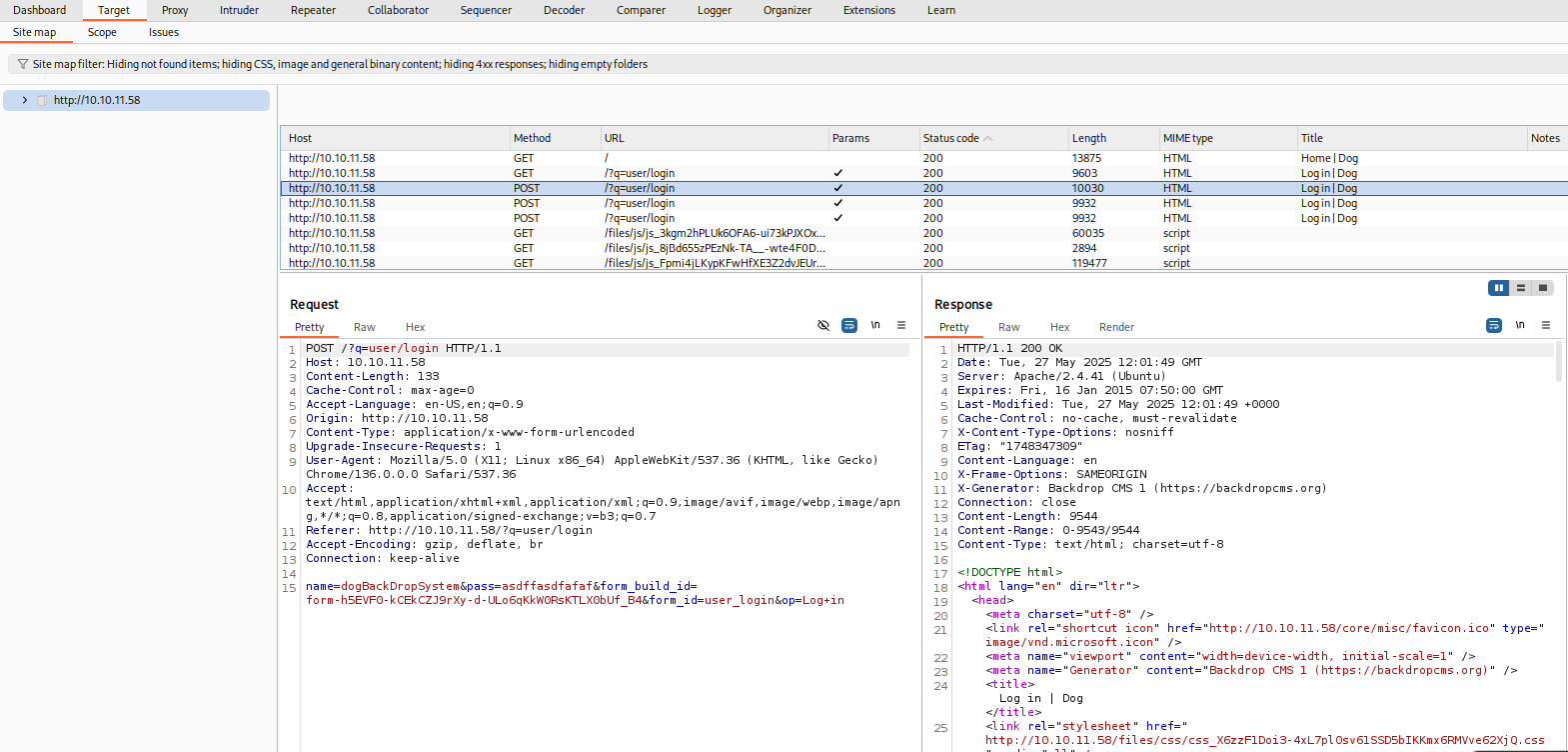This screenshot has height=752, width=1568.
Task: Open the Request panel hamburger menu
Action: click(901, 326)
